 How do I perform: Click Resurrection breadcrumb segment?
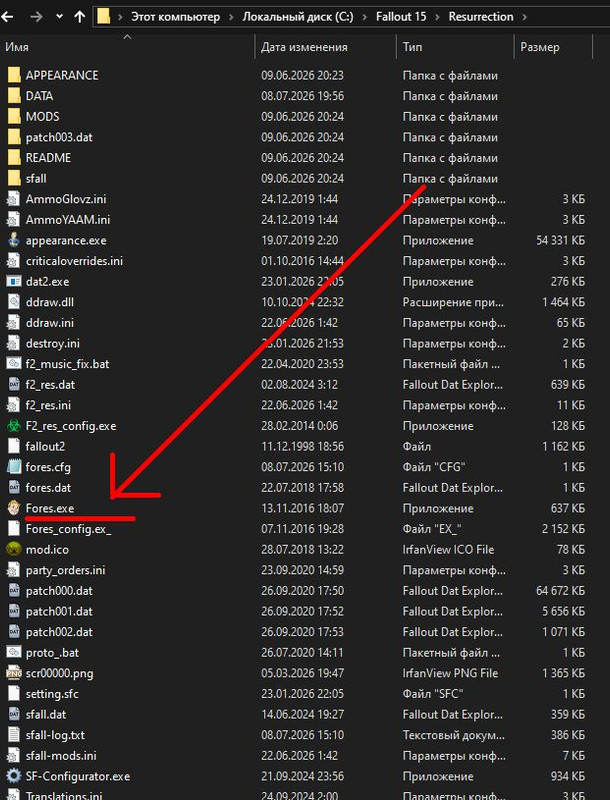[x=481, y=17]
